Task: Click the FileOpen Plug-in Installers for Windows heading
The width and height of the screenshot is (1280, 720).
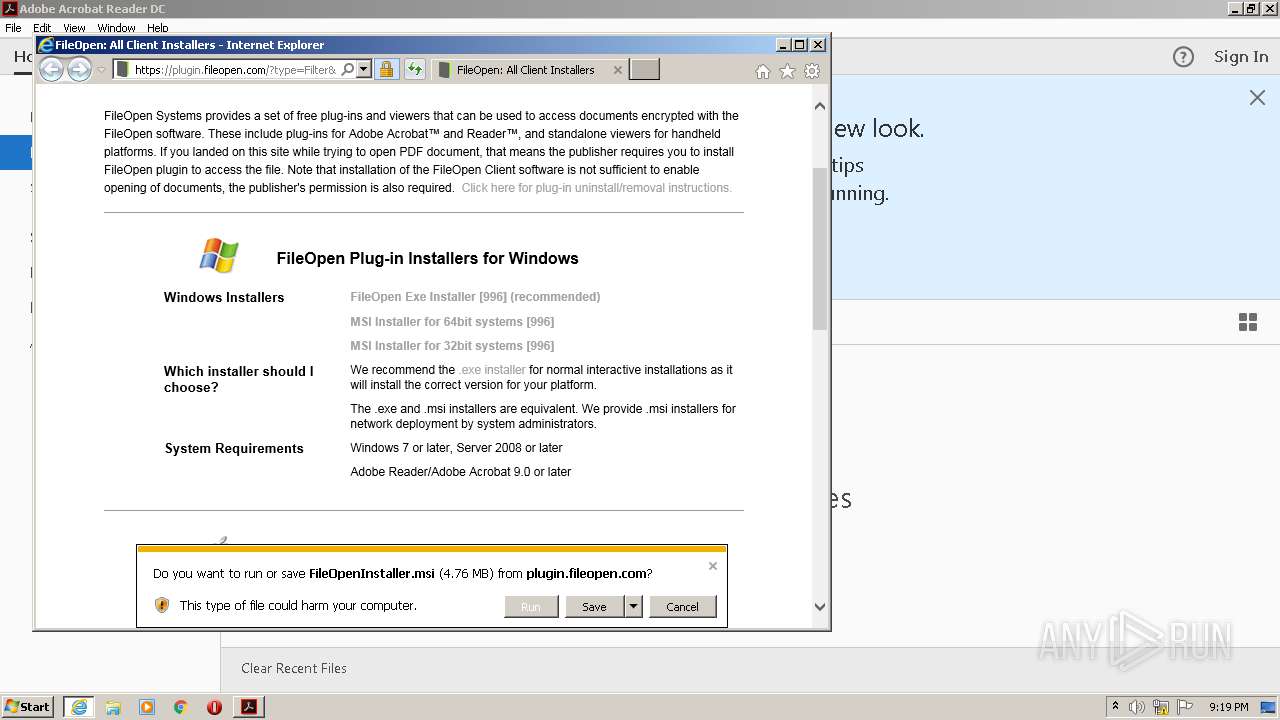Action: (x=427, y=258)
